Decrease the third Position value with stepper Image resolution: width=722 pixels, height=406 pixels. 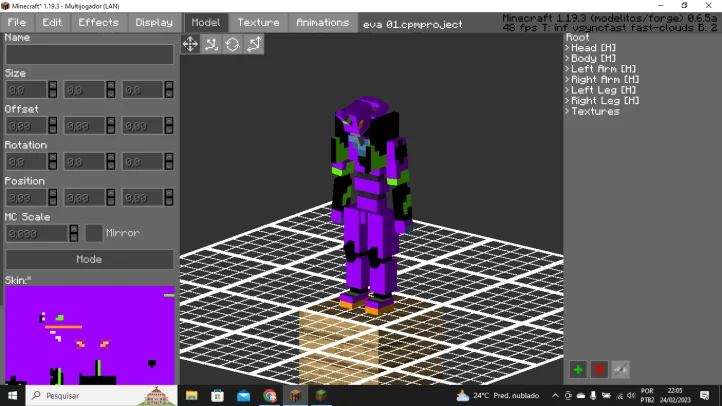(169, 202)
